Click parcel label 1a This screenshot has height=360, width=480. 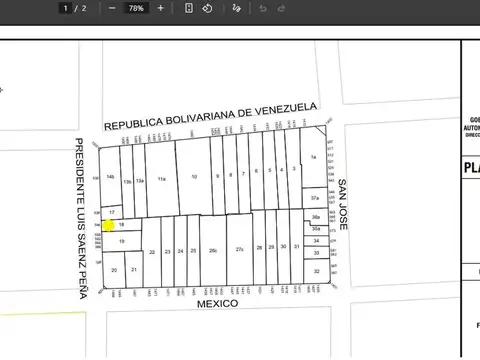tap(313, 157)
